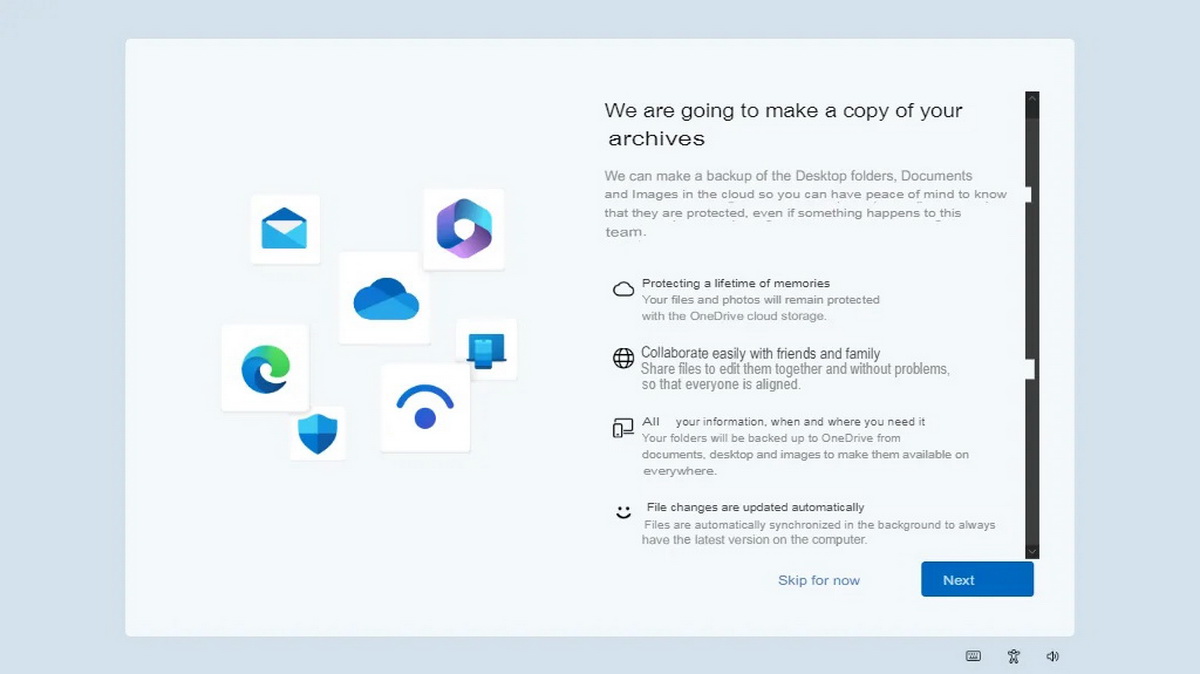1200x674 pixels.
Task: Click the scrollbar up arrow
Action: (x=1032, y=99)
